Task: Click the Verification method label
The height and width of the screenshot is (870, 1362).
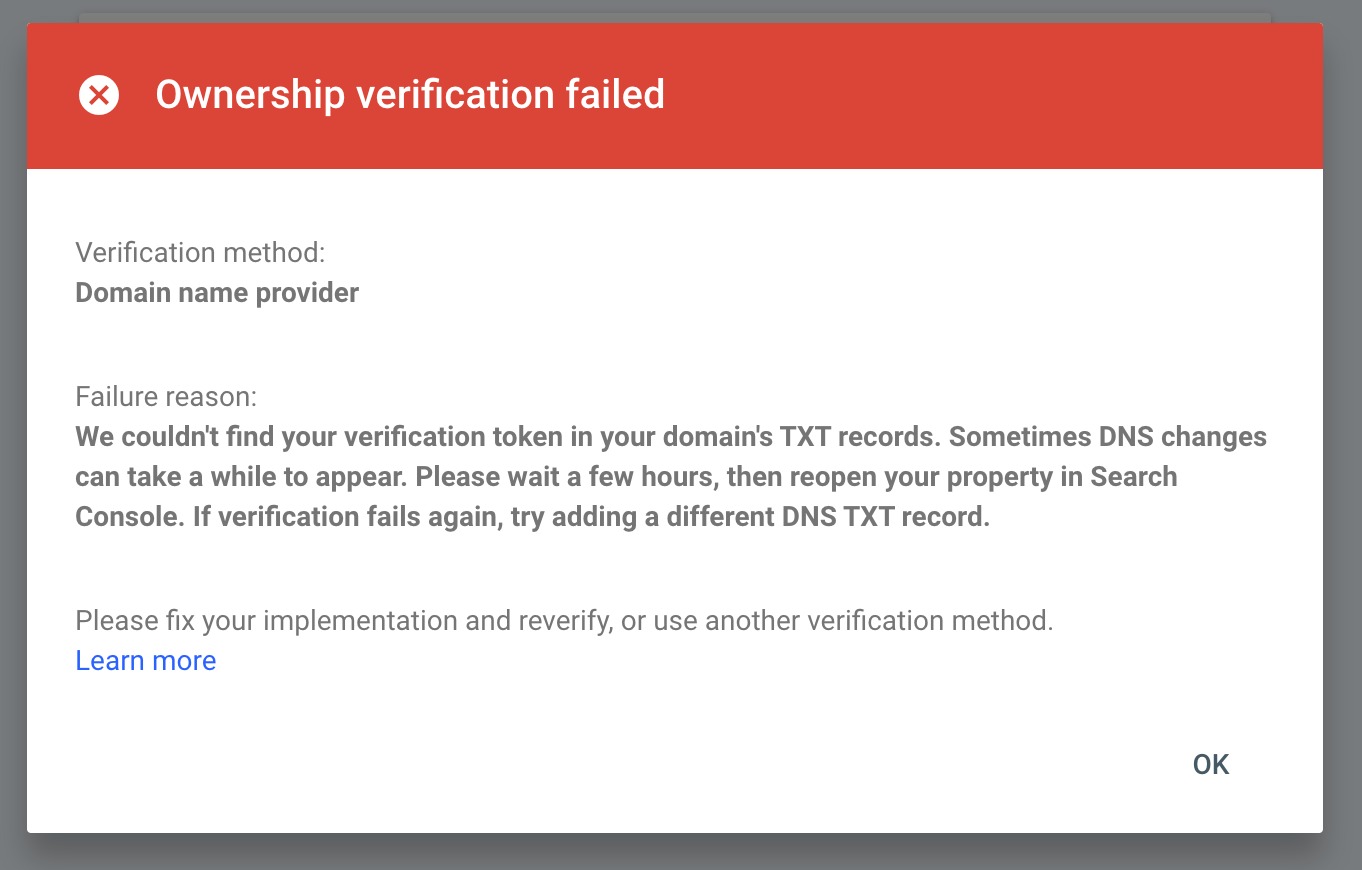Action: pos(199,253)
